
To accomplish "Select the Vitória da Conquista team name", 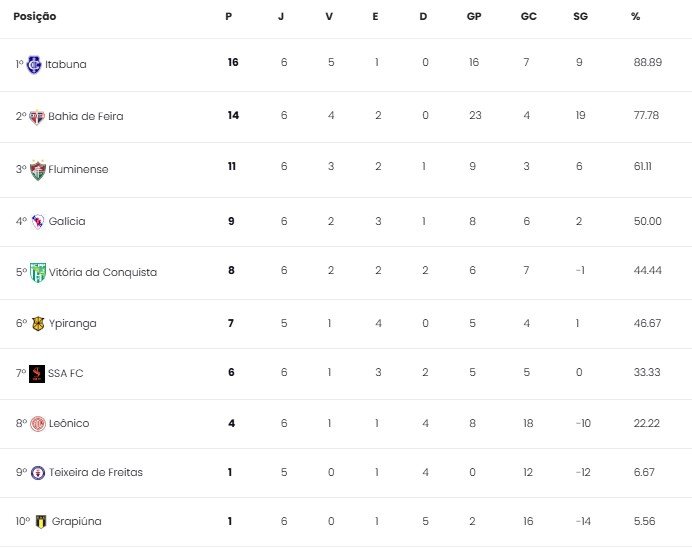I will [102, 272].
